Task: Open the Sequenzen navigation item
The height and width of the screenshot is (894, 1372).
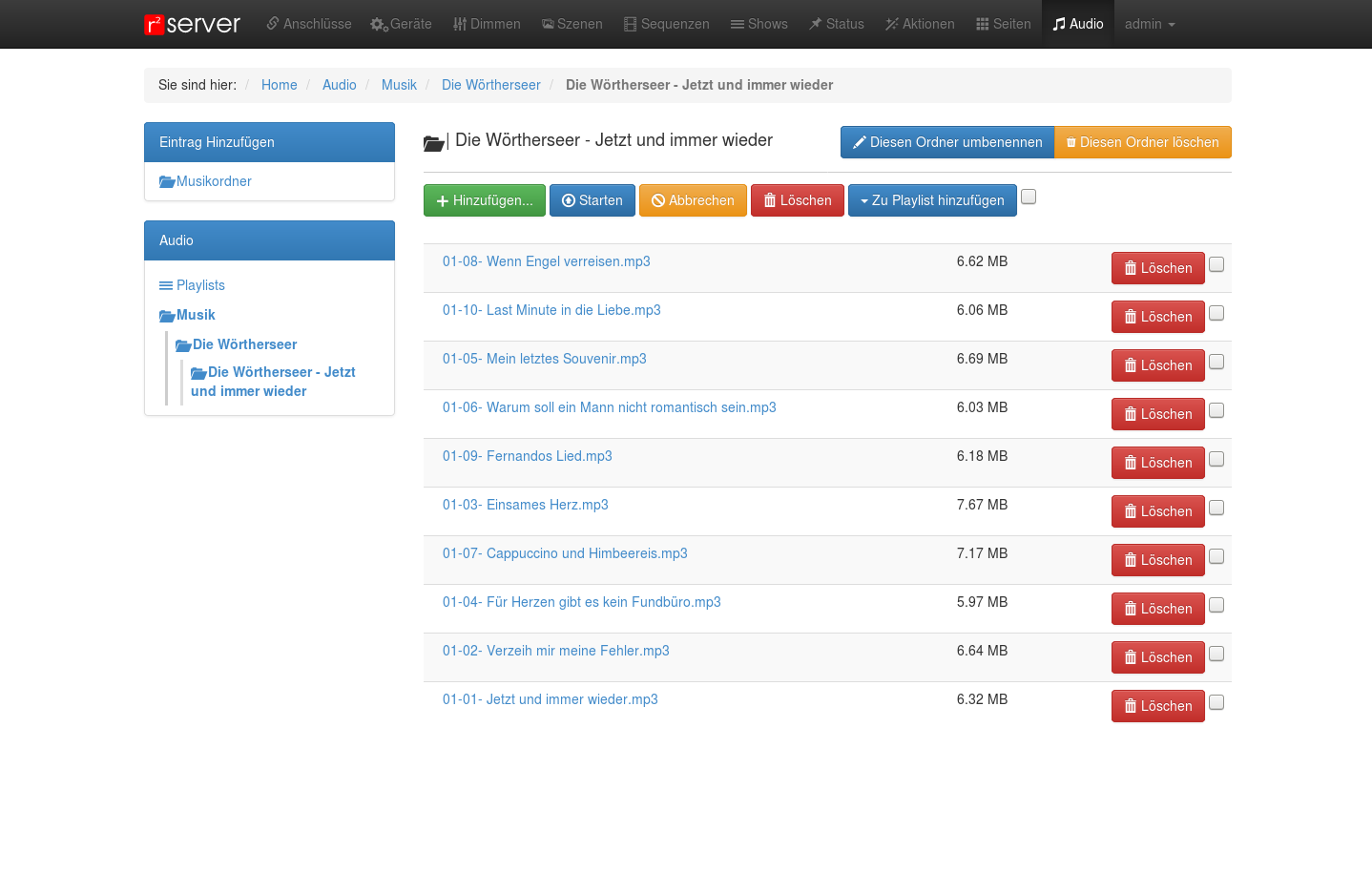Action: pos(666,24)
